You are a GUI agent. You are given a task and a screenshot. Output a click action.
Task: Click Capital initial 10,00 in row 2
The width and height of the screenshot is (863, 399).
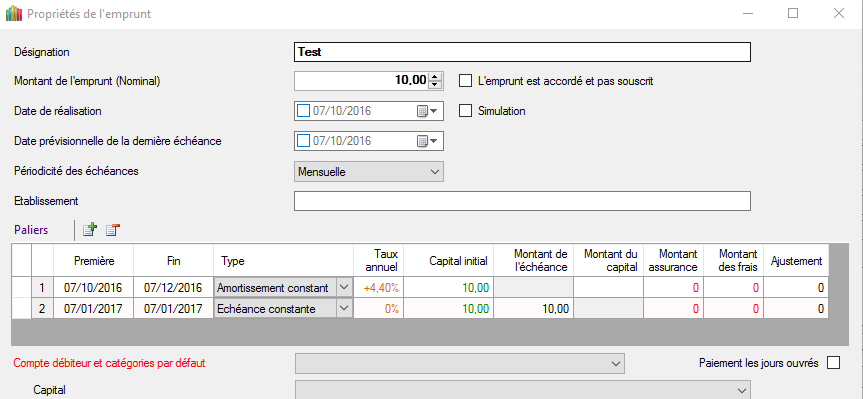point(449,309)
